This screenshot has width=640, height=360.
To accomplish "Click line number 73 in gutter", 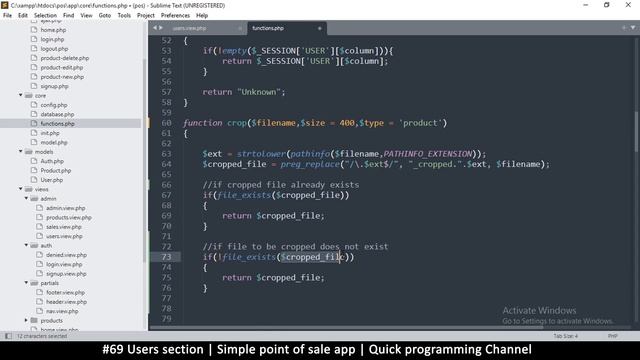I will (x=166, y=257).
